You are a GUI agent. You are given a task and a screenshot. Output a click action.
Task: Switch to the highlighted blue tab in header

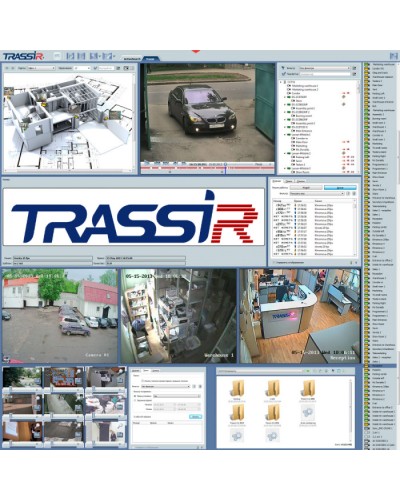pyautogui.click(x=151, y=59)
